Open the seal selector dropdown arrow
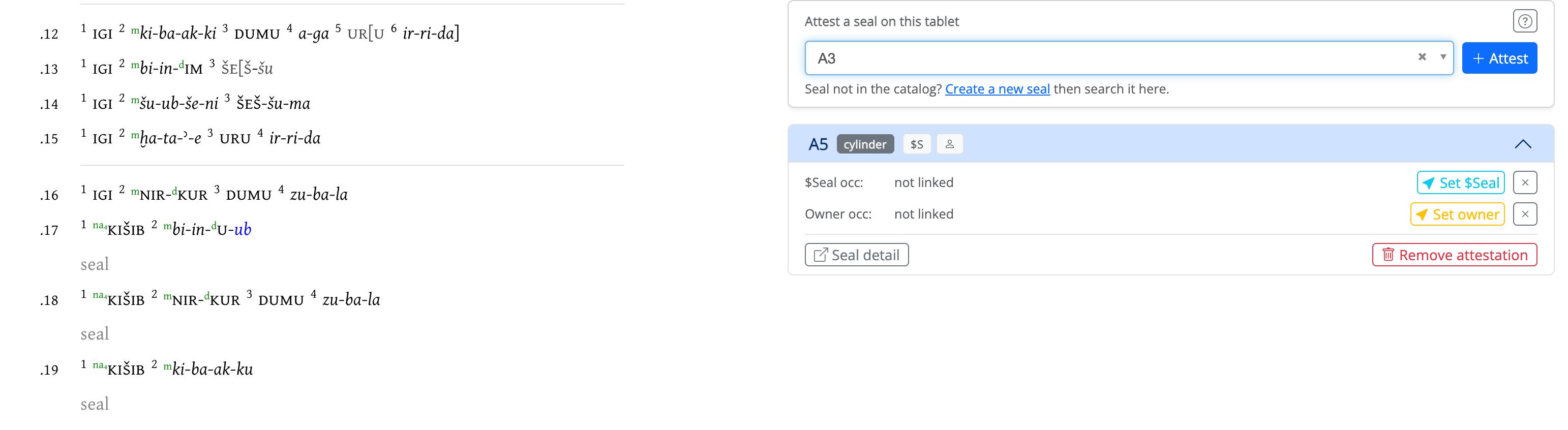1568x430 pixels. tap(1442, 57)
